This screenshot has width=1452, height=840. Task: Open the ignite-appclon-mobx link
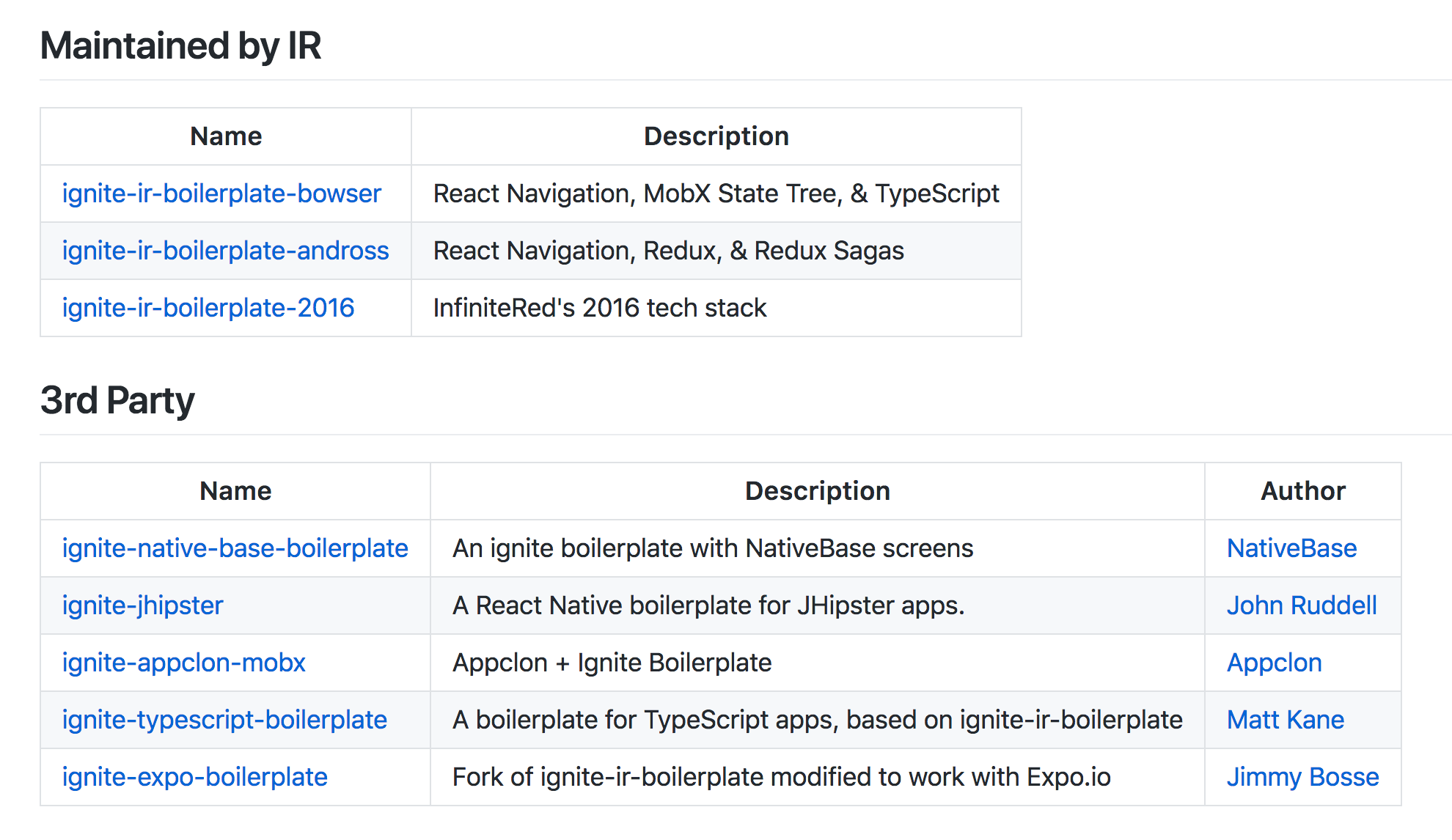coord(183,663)
